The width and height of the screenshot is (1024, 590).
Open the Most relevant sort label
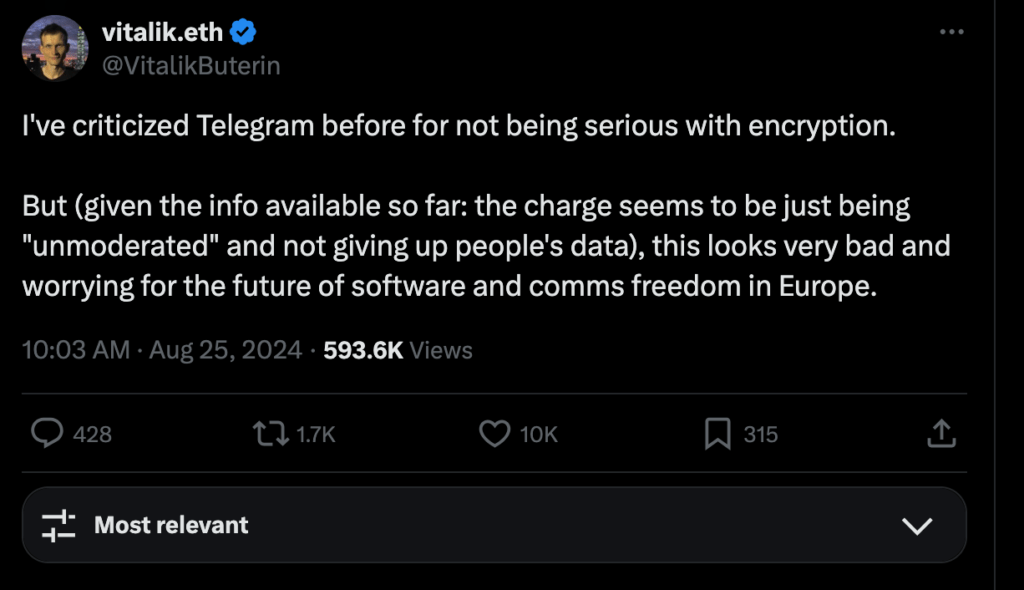(x=171, y=525)
